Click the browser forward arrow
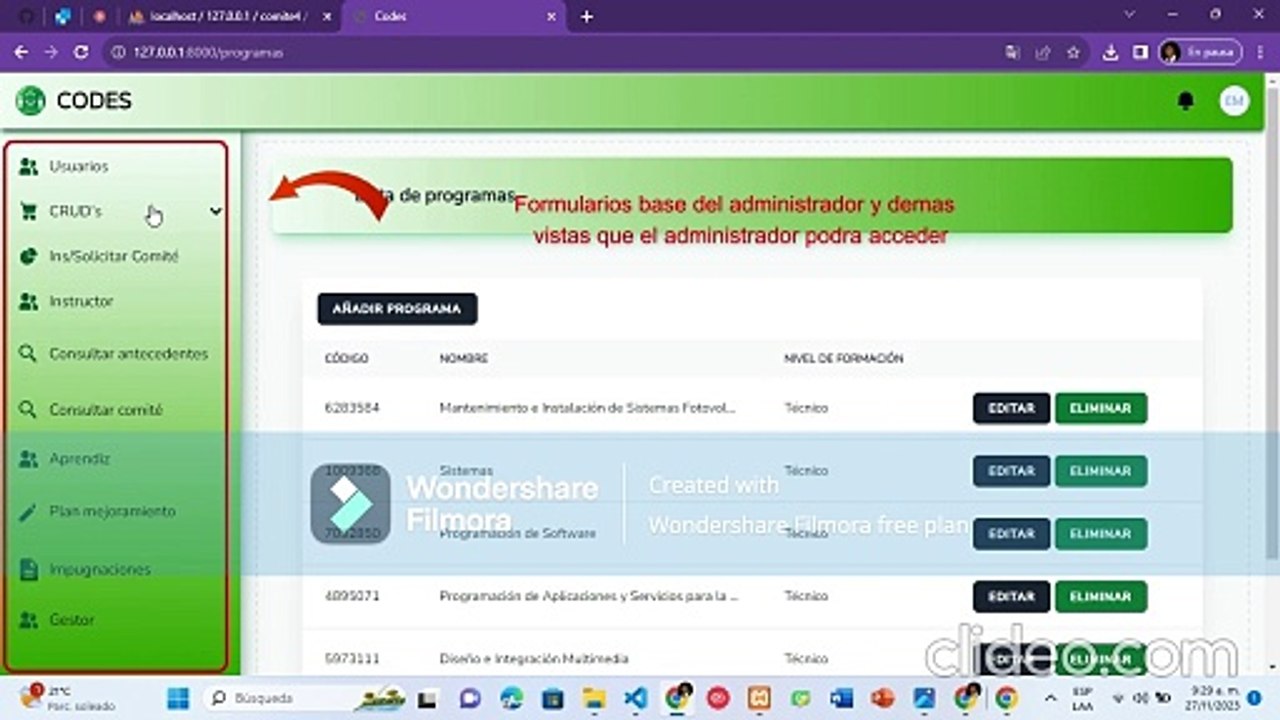This screenshot has width=1280, height=720. point(51,52)
